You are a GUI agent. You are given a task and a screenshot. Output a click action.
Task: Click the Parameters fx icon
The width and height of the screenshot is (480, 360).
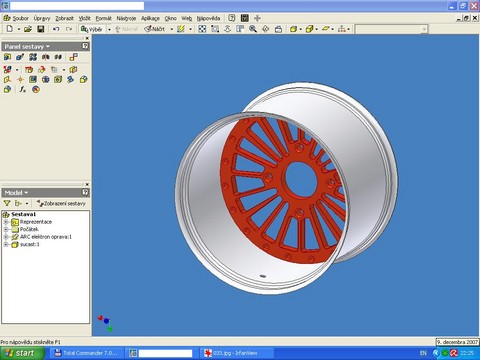tap(22, 89)
